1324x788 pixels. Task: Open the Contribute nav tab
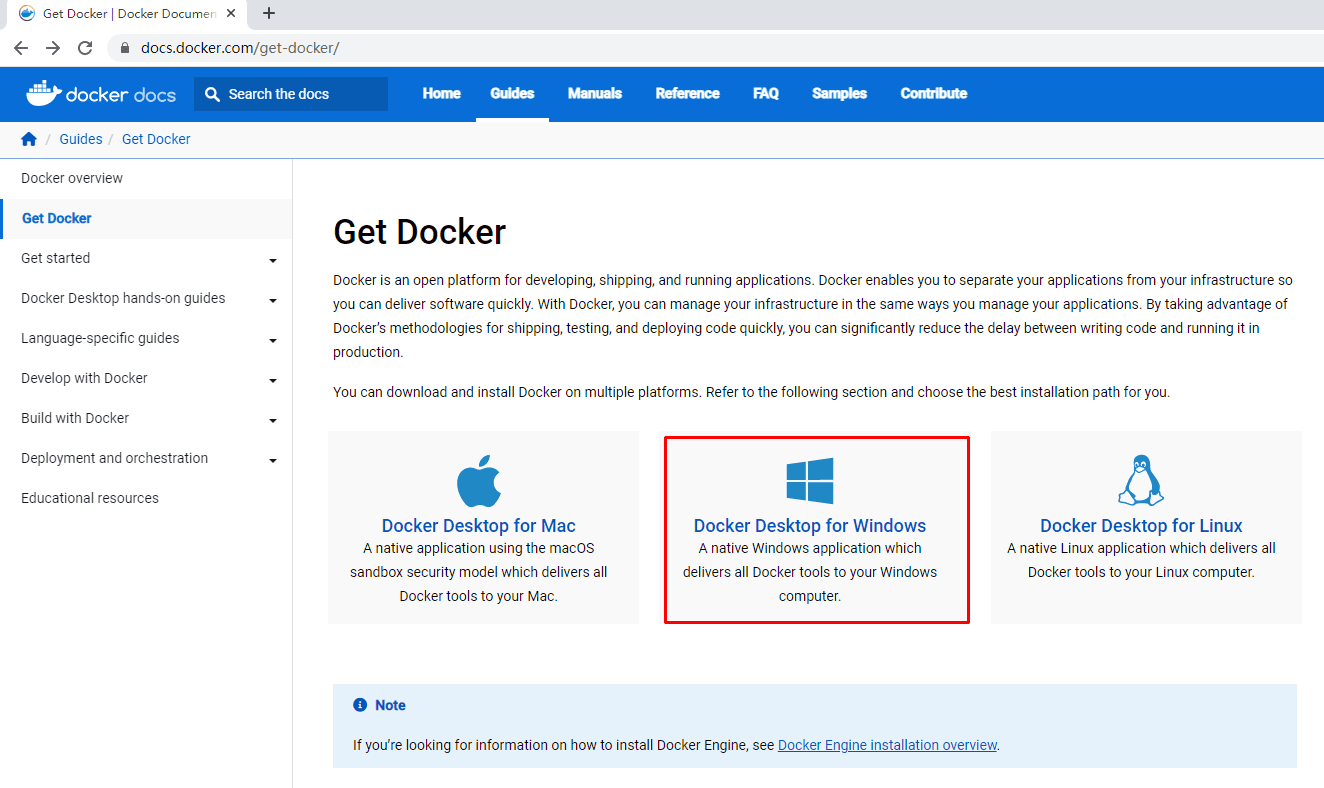934,94
